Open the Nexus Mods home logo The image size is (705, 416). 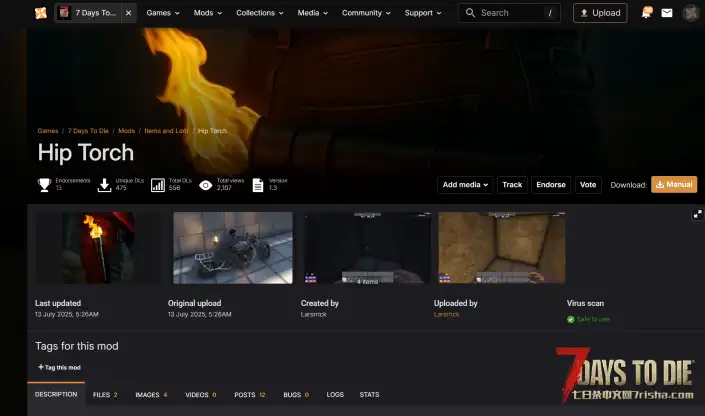tap(41, 13)
